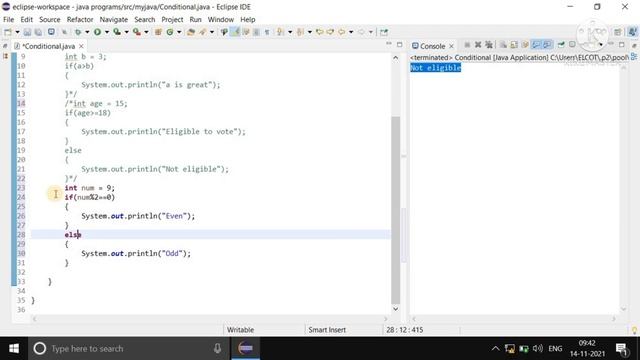Remove all terminated launches double-X icon

tap(489, 45)
